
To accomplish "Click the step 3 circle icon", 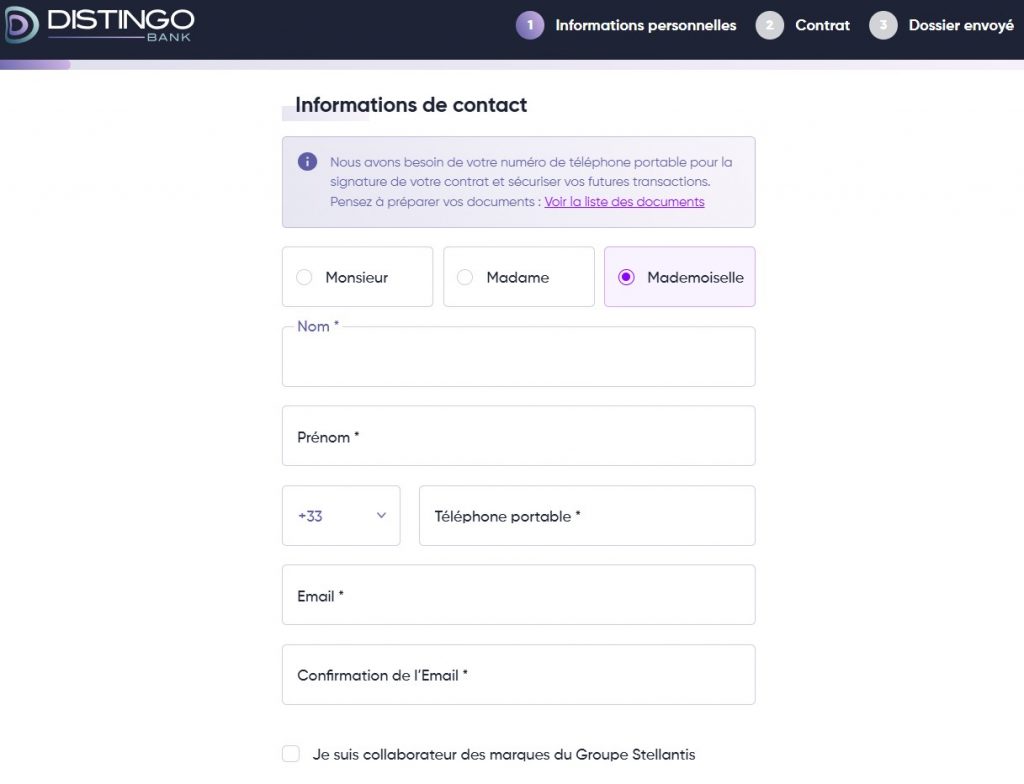I will click(883, 26).
